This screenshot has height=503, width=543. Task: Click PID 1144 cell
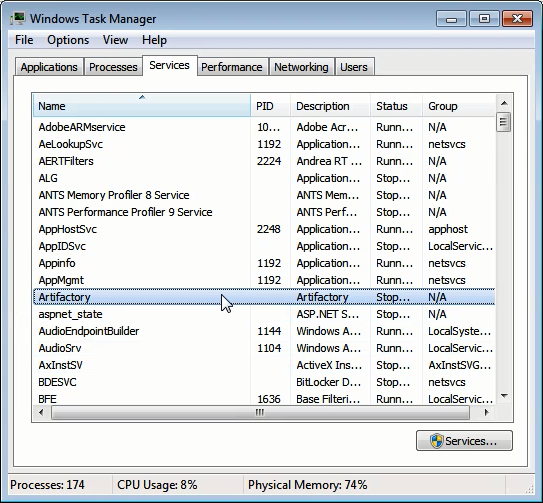(x=269, y=331)
